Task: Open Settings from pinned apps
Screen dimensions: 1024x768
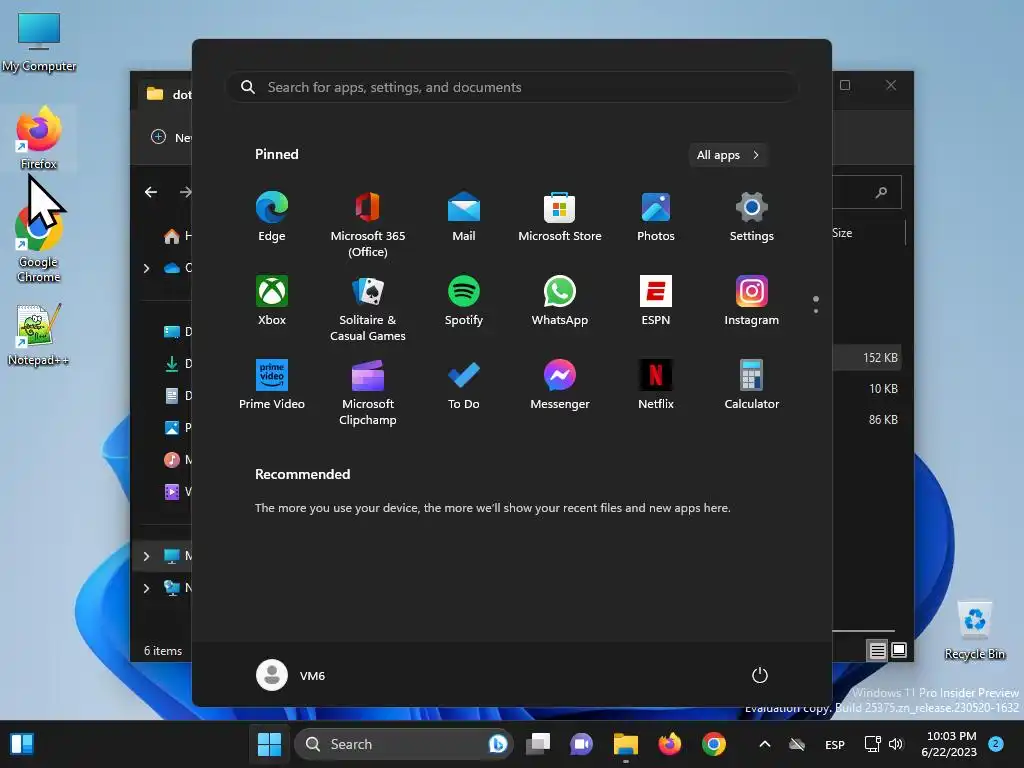Action: 752,217
